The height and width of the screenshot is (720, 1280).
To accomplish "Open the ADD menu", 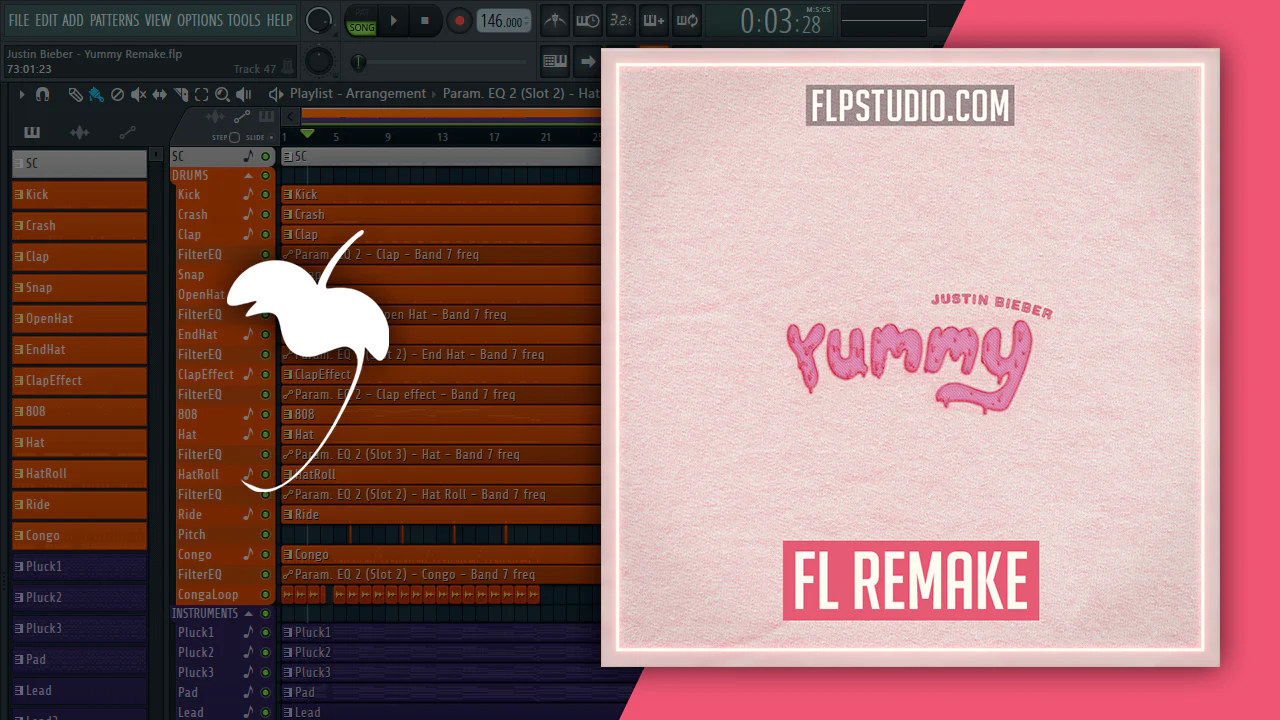I will click(73, 20).
